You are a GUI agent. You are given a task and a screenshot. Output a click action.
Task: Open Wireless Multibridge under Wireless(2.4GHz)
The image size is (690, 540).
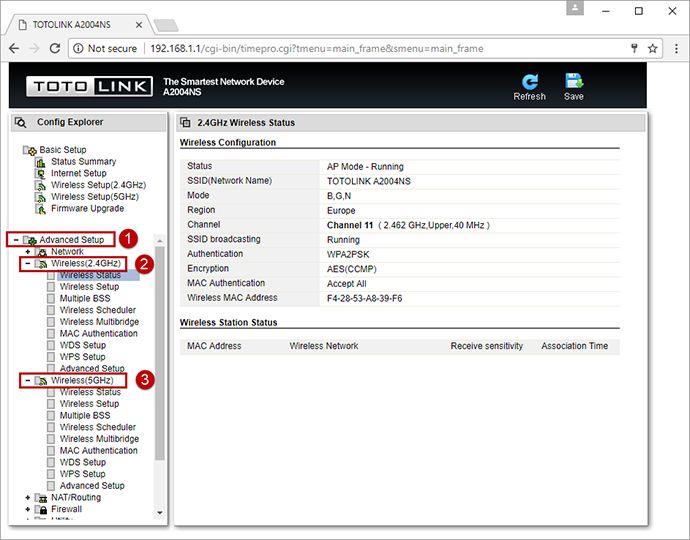pyautogui.click(x=99, y=322)
